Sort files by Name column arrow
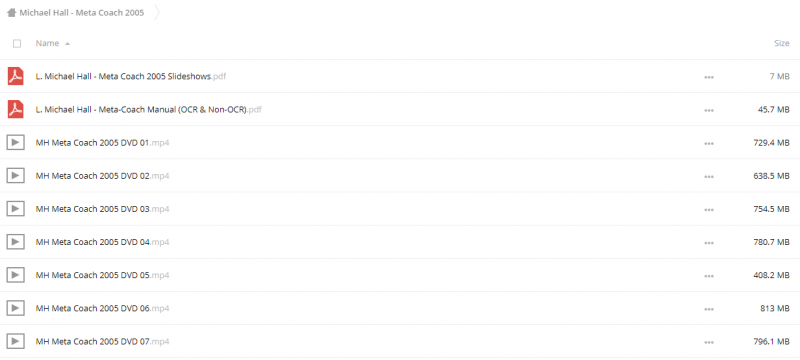800x360 pixels. click(67, 44)
